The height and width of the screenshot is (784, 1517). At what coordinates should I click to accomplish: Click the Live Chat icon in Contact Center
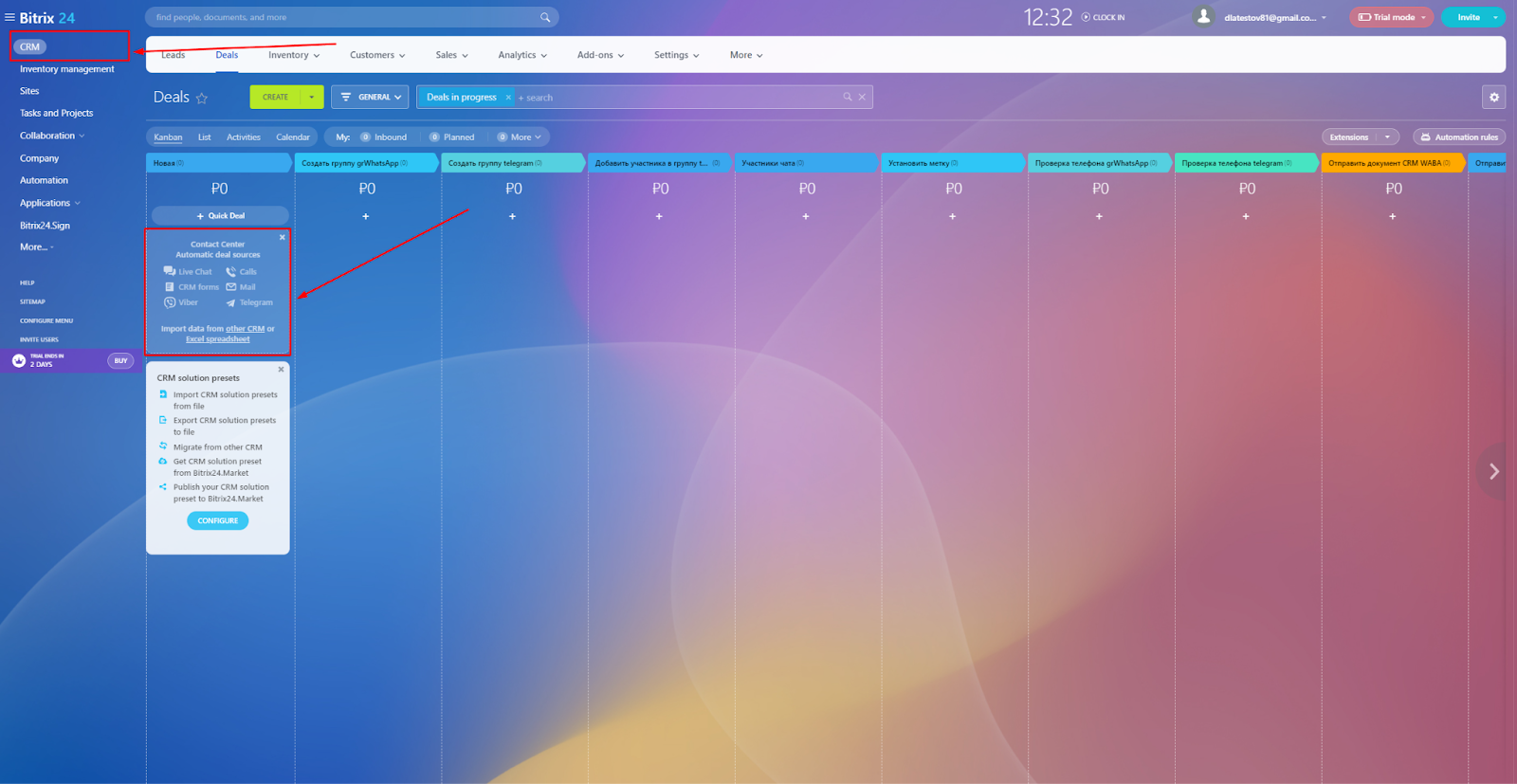coord(170,271)
